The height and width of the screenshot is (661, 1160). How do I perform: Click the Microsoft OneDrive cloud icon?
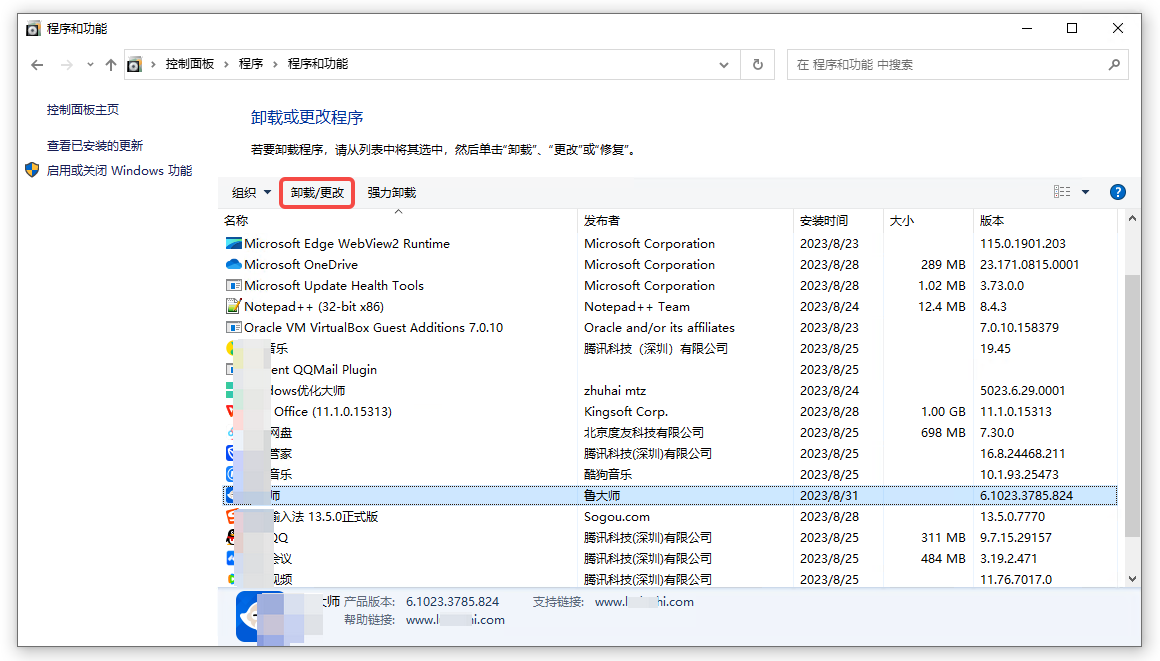coord(234,264)
